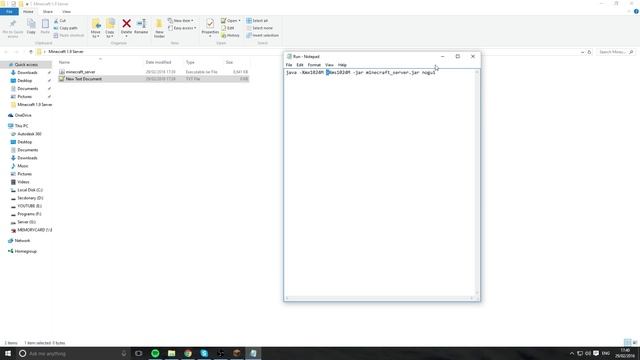Open Music under This PC
Viewport: 640px width, 360px height.
tap(23, 166)
